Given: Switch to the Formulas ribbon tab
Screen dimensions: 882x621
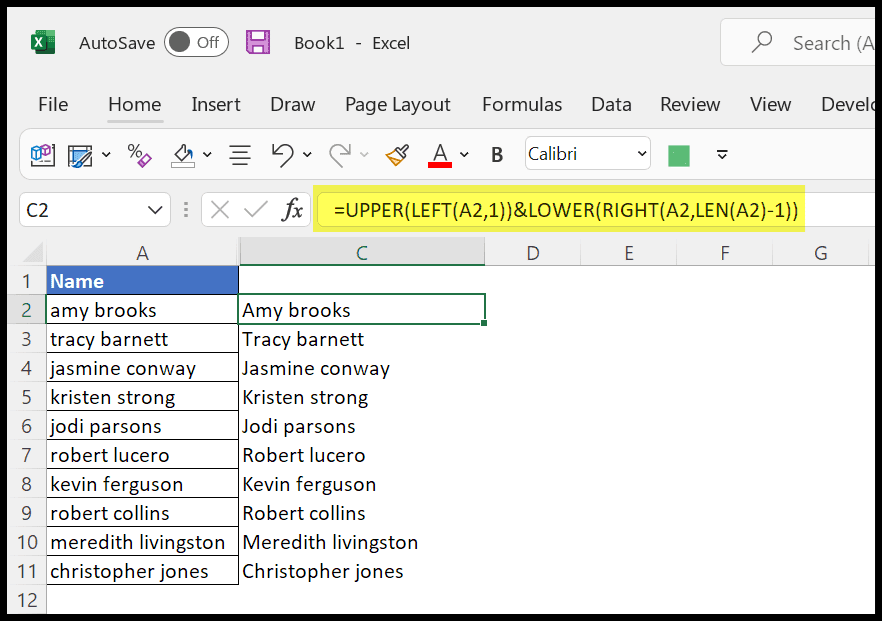Looking at the screenshot, I should coord(522,104).
